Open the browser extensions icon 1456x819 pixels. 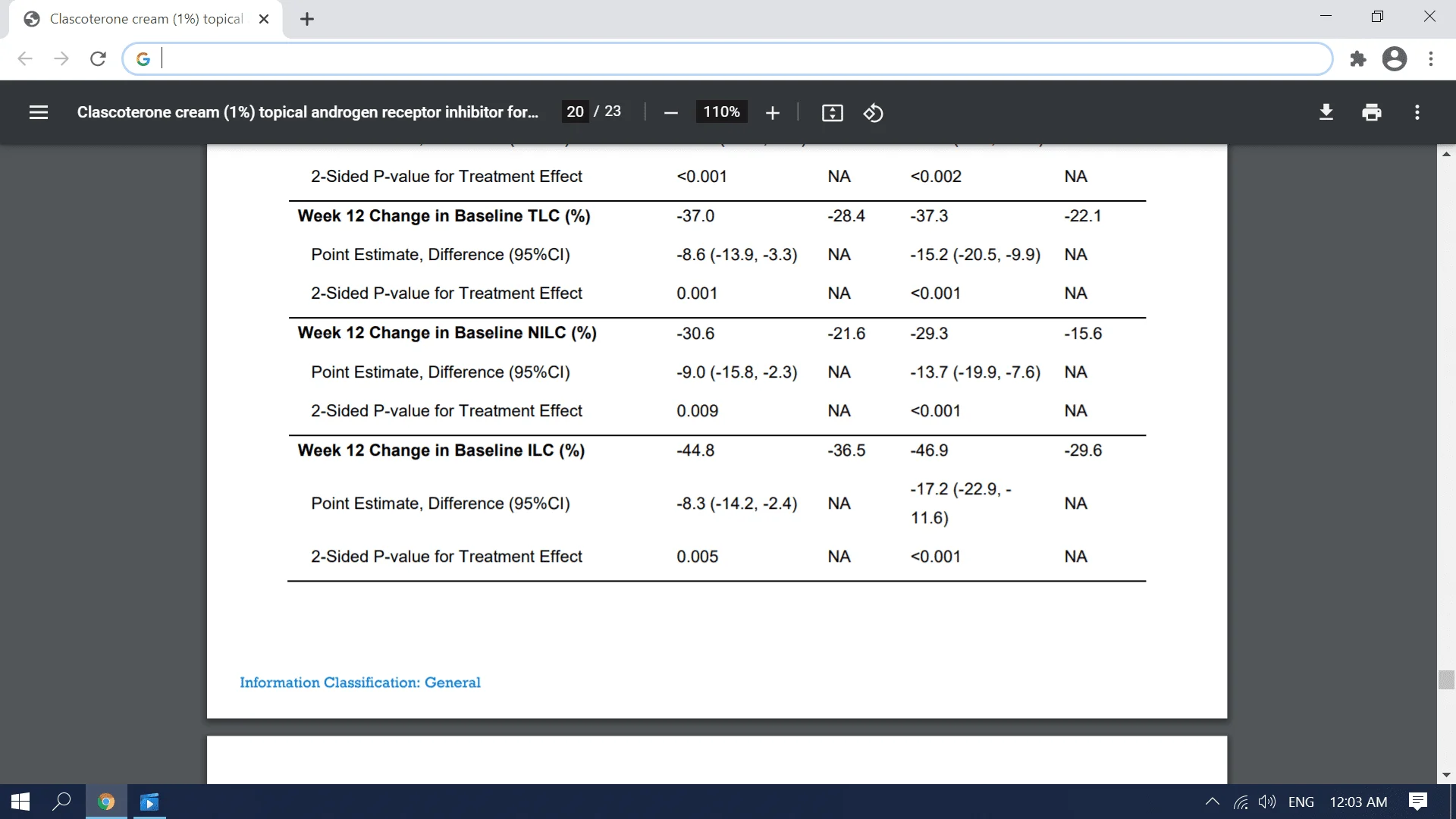1358,58
